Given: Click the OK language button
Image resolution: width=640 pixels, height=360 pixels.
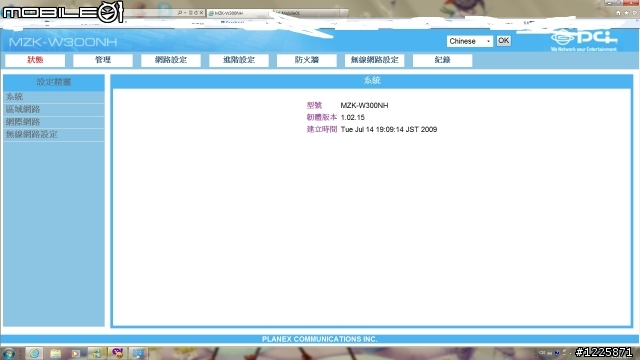Looking at the screenshot, I should tap(503, 41).
